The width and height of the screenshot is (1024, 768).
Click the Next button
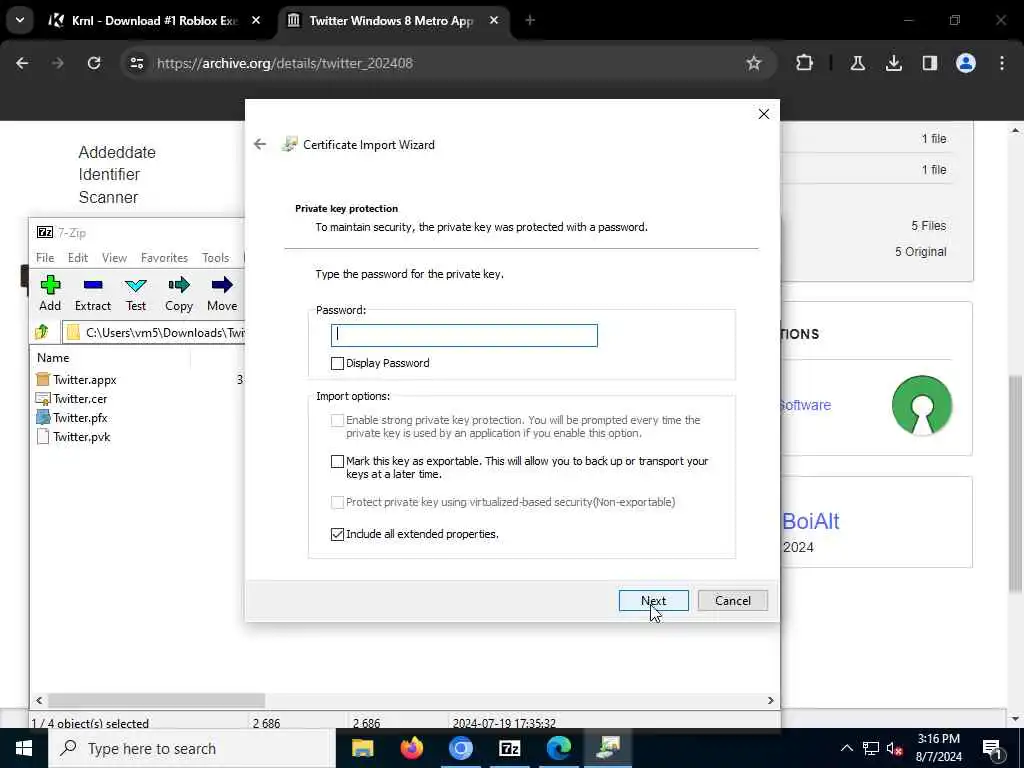[x=654, y=601]
